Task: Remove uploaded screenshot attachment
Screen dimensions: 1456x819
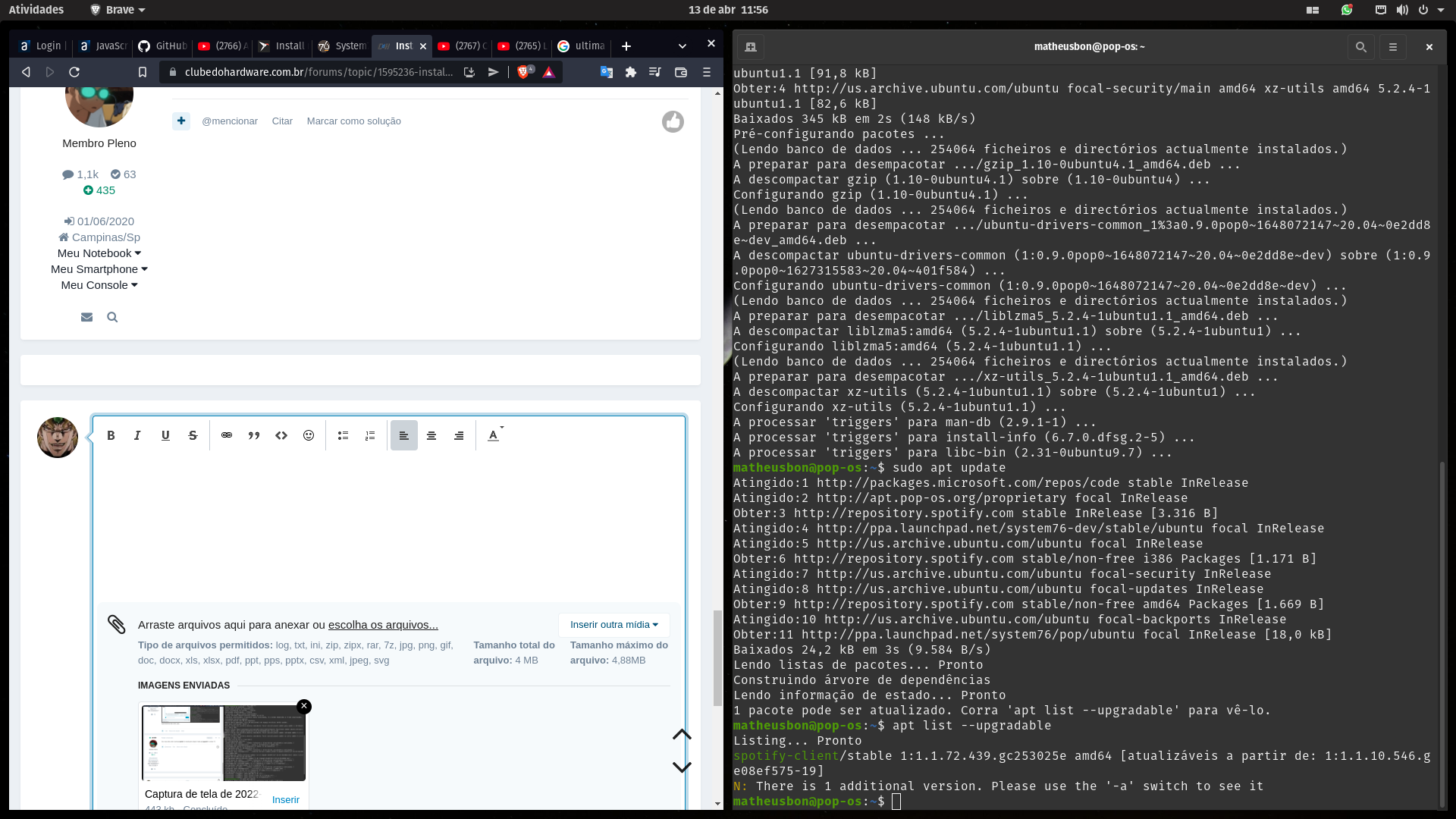Action: pos(304,706)
